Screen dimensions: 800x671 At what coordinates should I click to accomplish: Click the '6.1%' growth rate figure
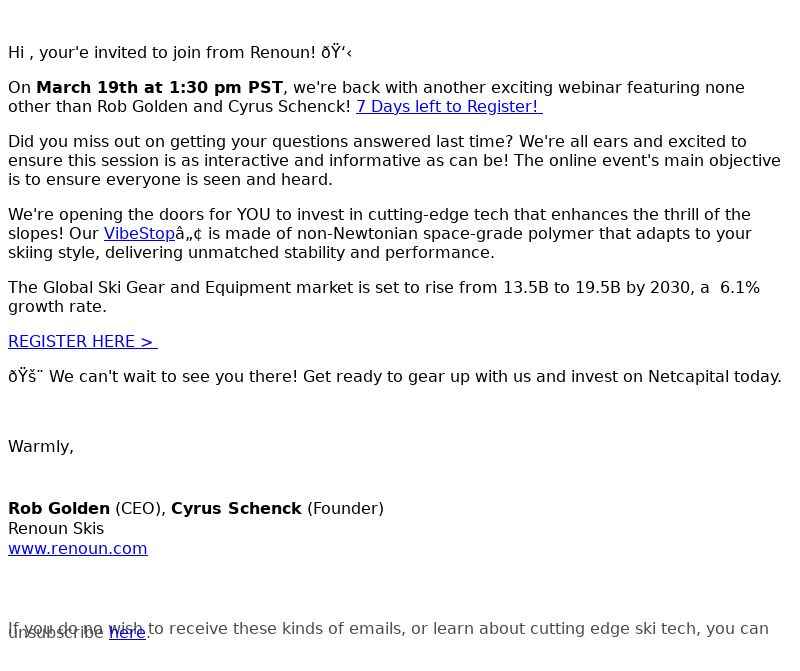click(x=740, y=287)
